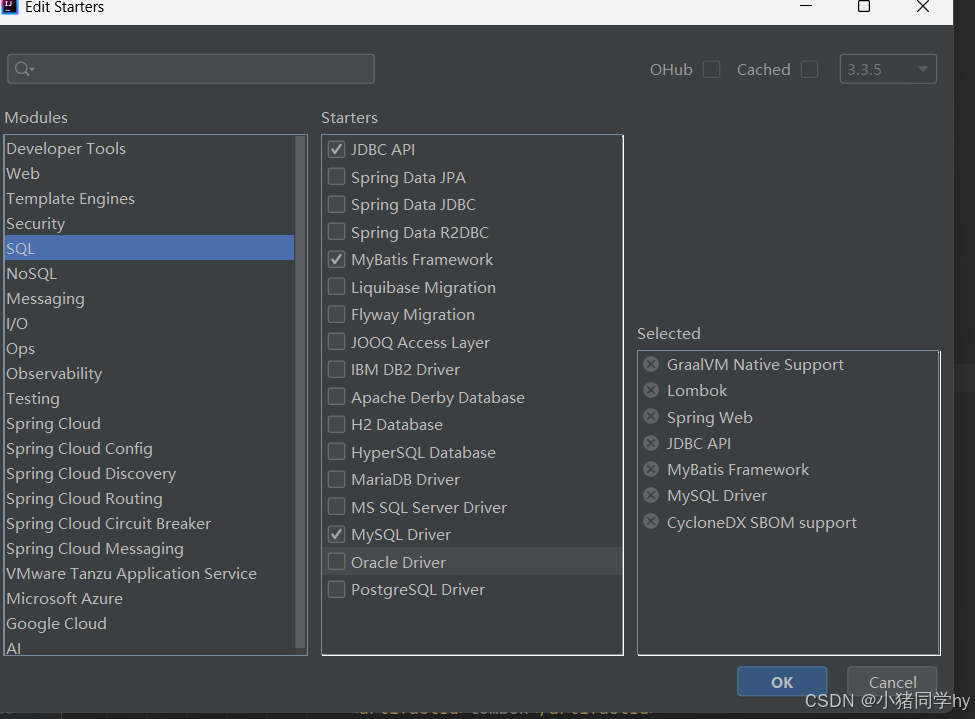Check IBM DB2 Driver starter
The image size is (975, 719).
[336, 369]
